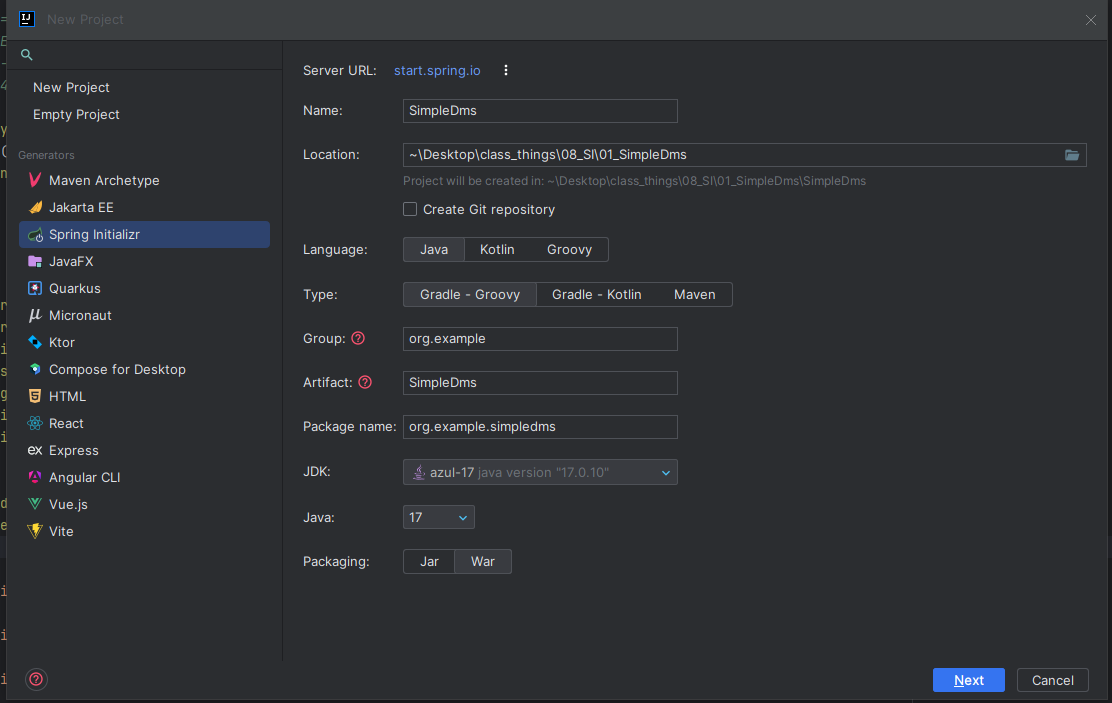Screen dimensions: 1112x703
Task: Select Groovy as the language
Action: pos(569,250)
